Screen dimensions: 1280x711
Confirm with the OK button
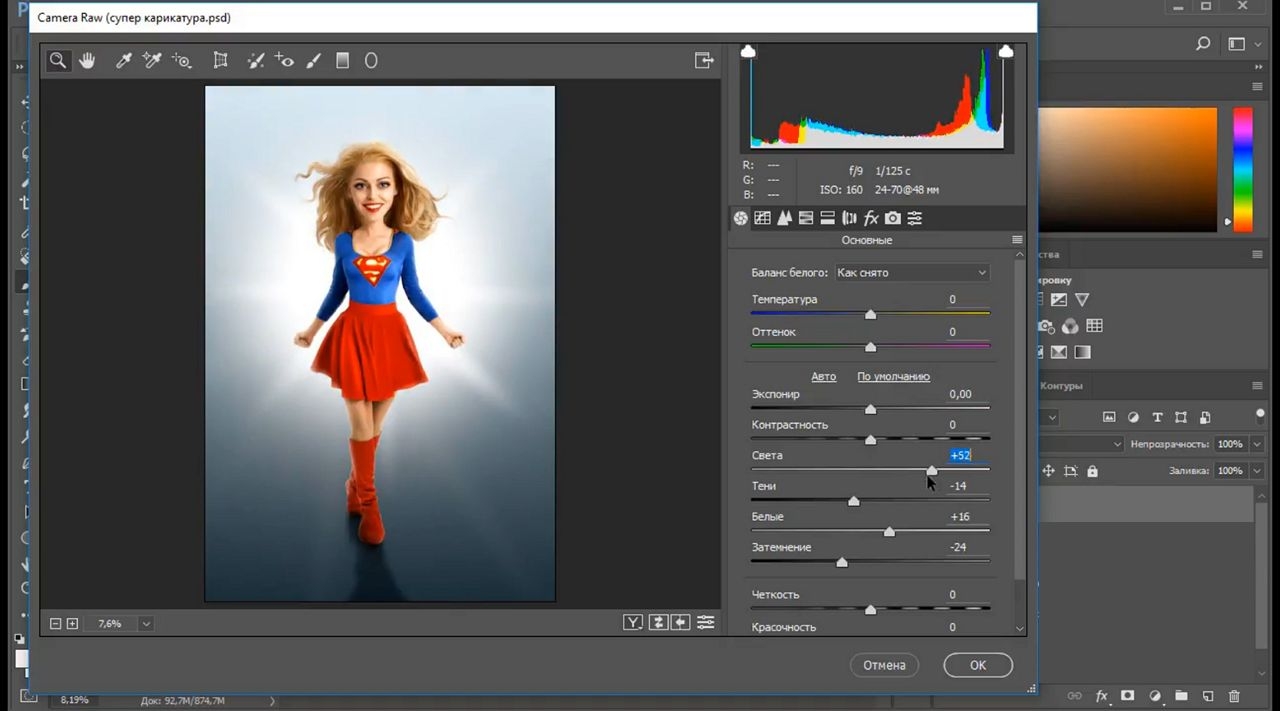click(x=978, y=665)
